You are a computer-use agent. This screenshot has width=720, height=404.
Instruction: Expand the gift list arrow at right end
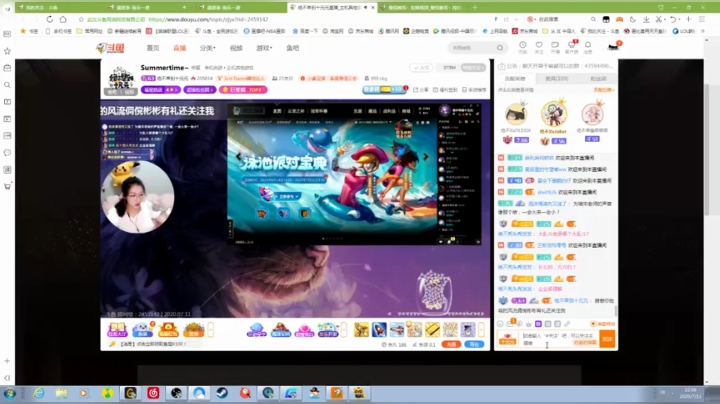coord(481,329)
